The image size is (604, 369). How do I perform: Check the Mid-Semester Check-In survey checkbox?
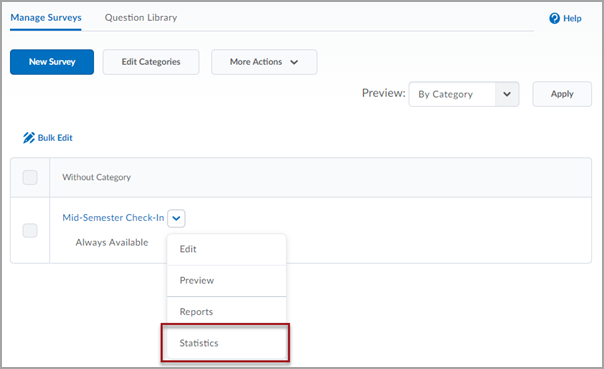(30, 230)
